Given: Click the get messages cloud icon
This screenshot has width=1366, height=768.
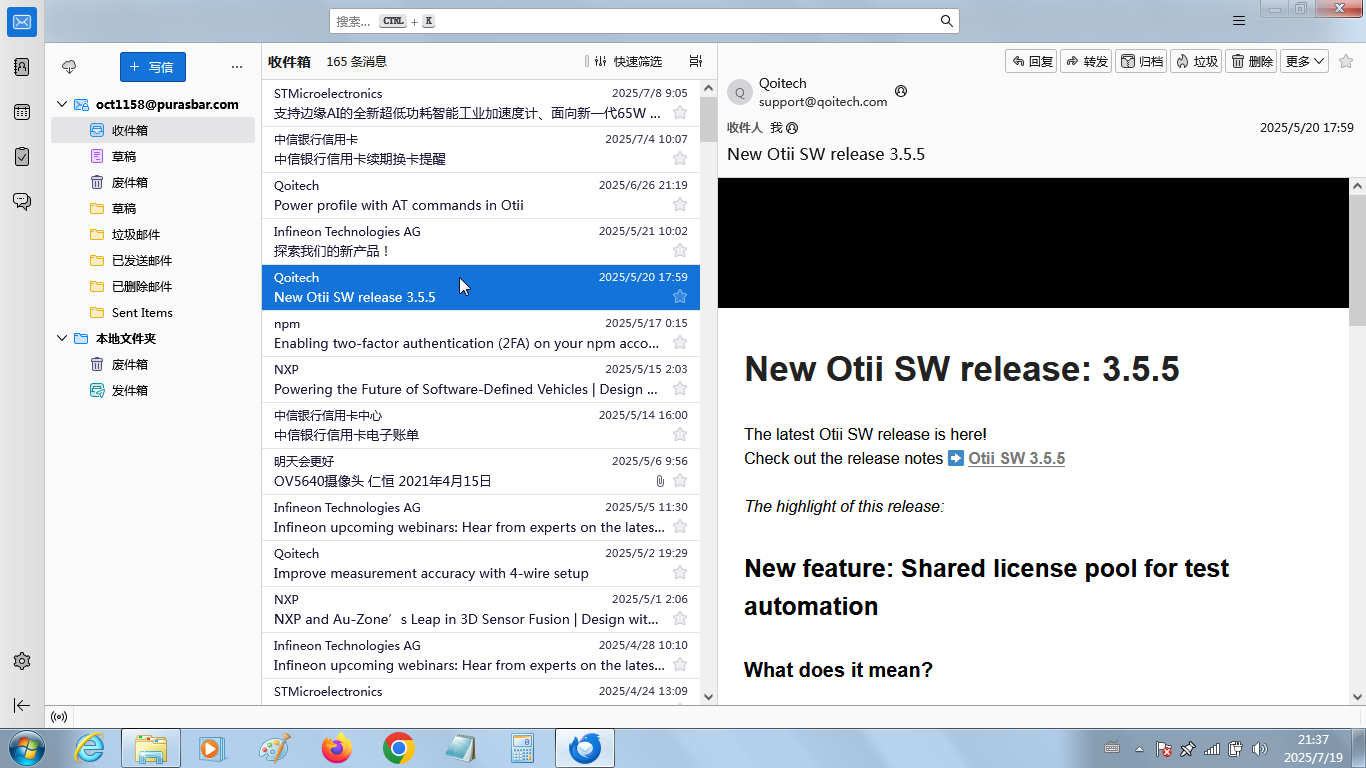Looking at the screenshot, I should coord(69,67).
